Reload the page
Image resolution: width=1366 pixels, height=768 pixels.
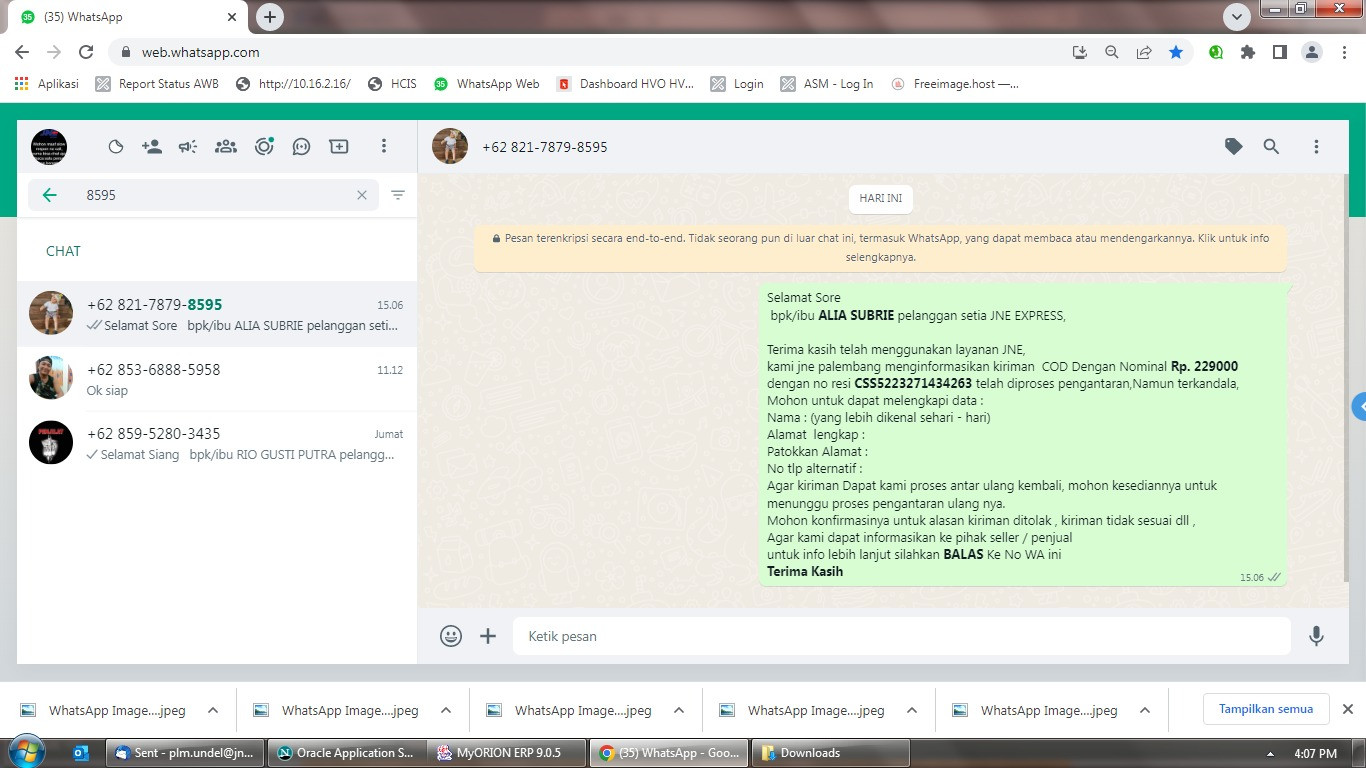pyautogui.click(x=86, y=52)
